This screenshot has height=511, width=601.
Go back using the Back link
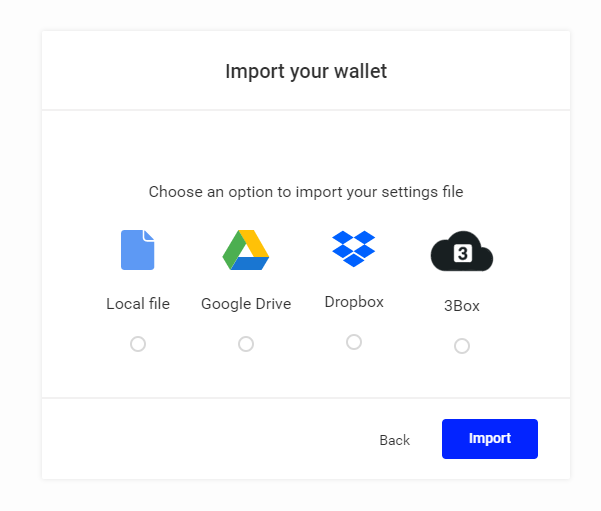tap(394, 440)
